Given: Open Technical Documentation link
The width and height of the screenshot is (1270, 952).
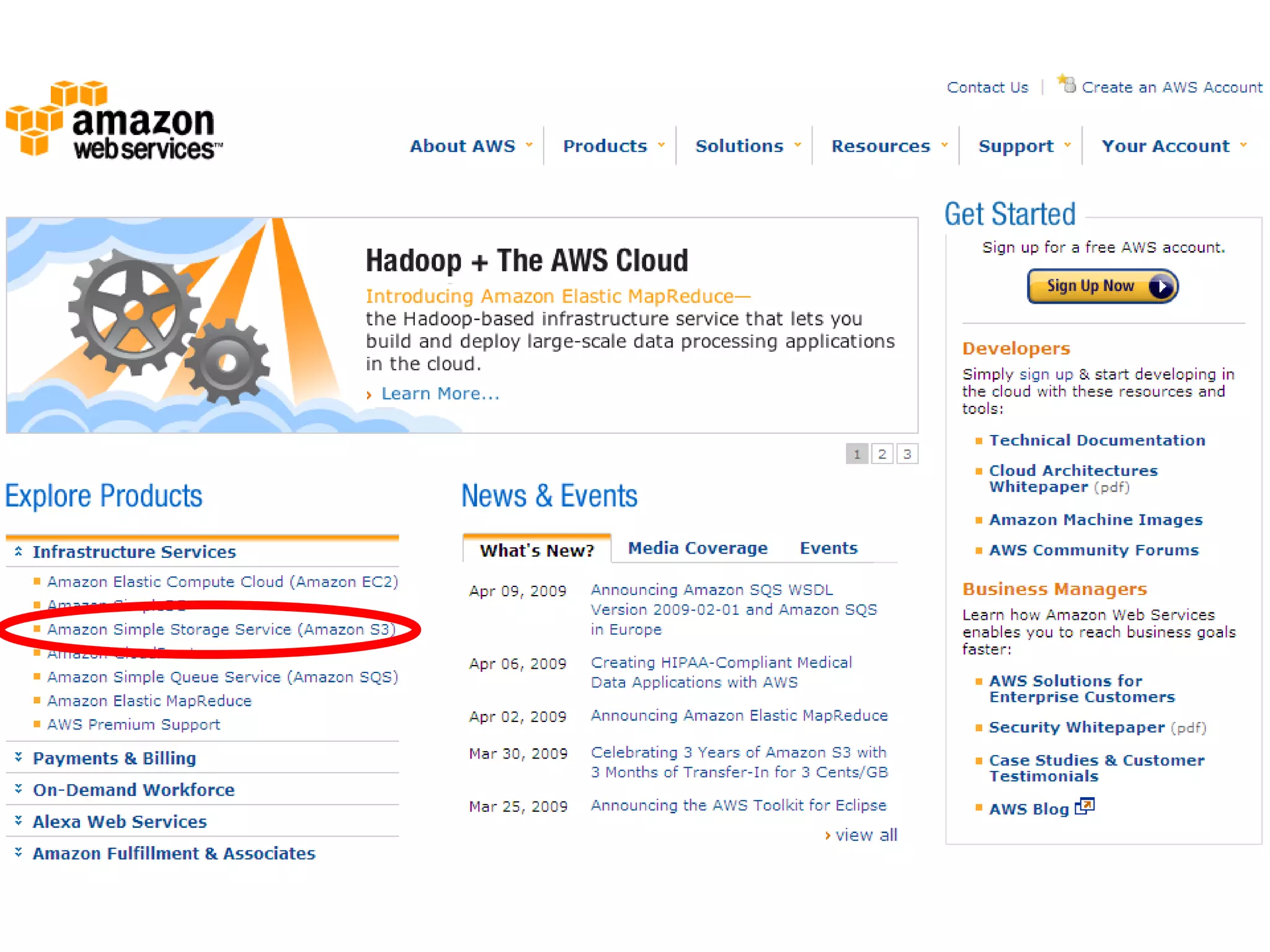Looking at the screenshot, I should tap(1097, 440).
